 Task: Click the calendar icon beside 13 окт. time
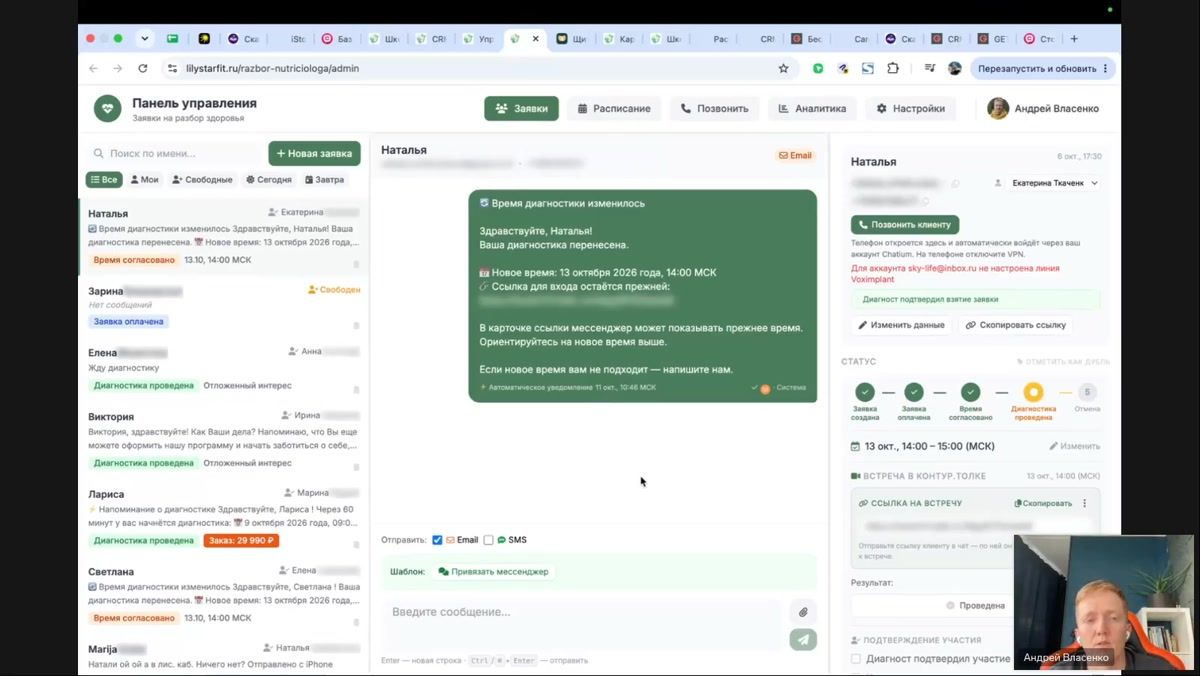coord(855,446)
